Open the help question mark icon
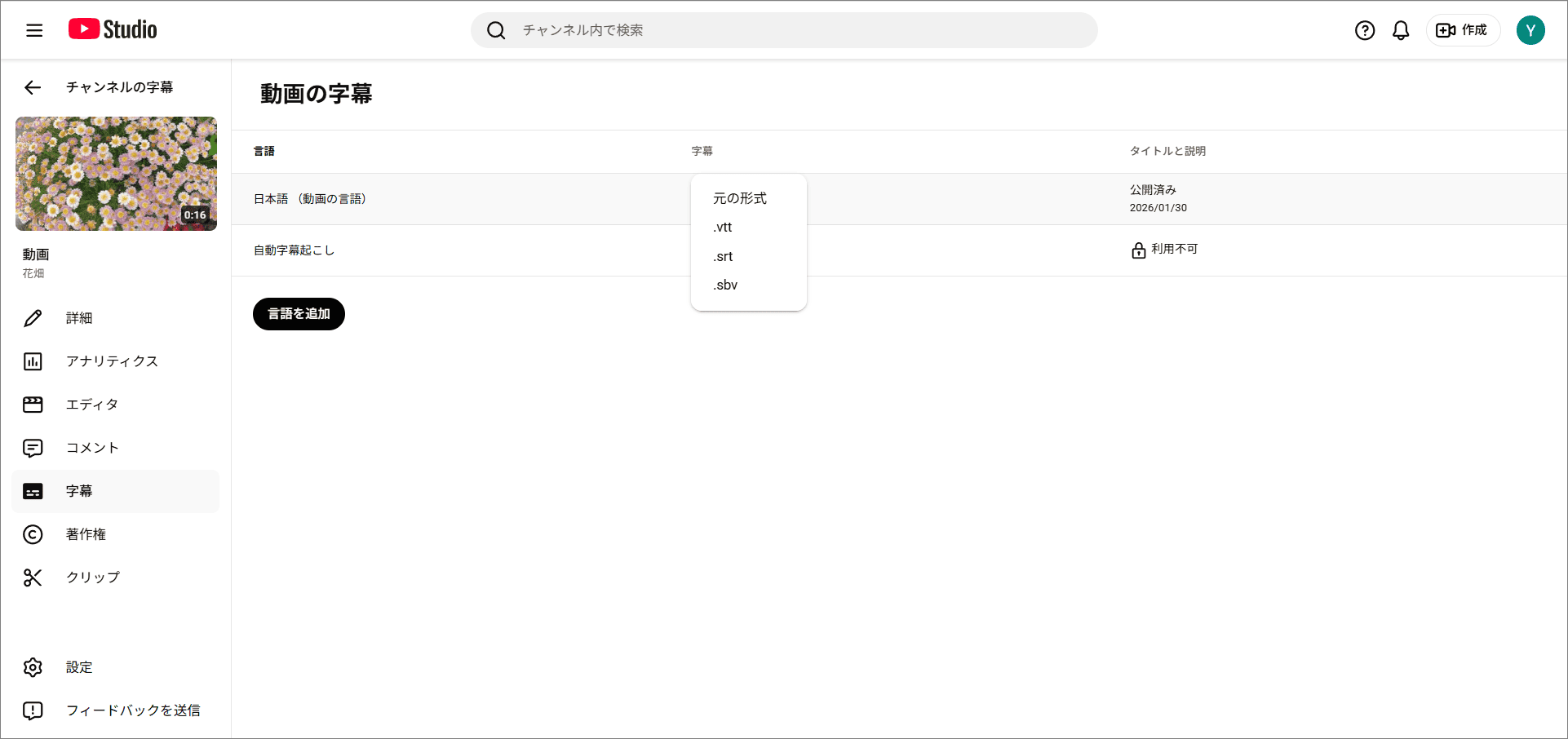 coord(1364,30)
